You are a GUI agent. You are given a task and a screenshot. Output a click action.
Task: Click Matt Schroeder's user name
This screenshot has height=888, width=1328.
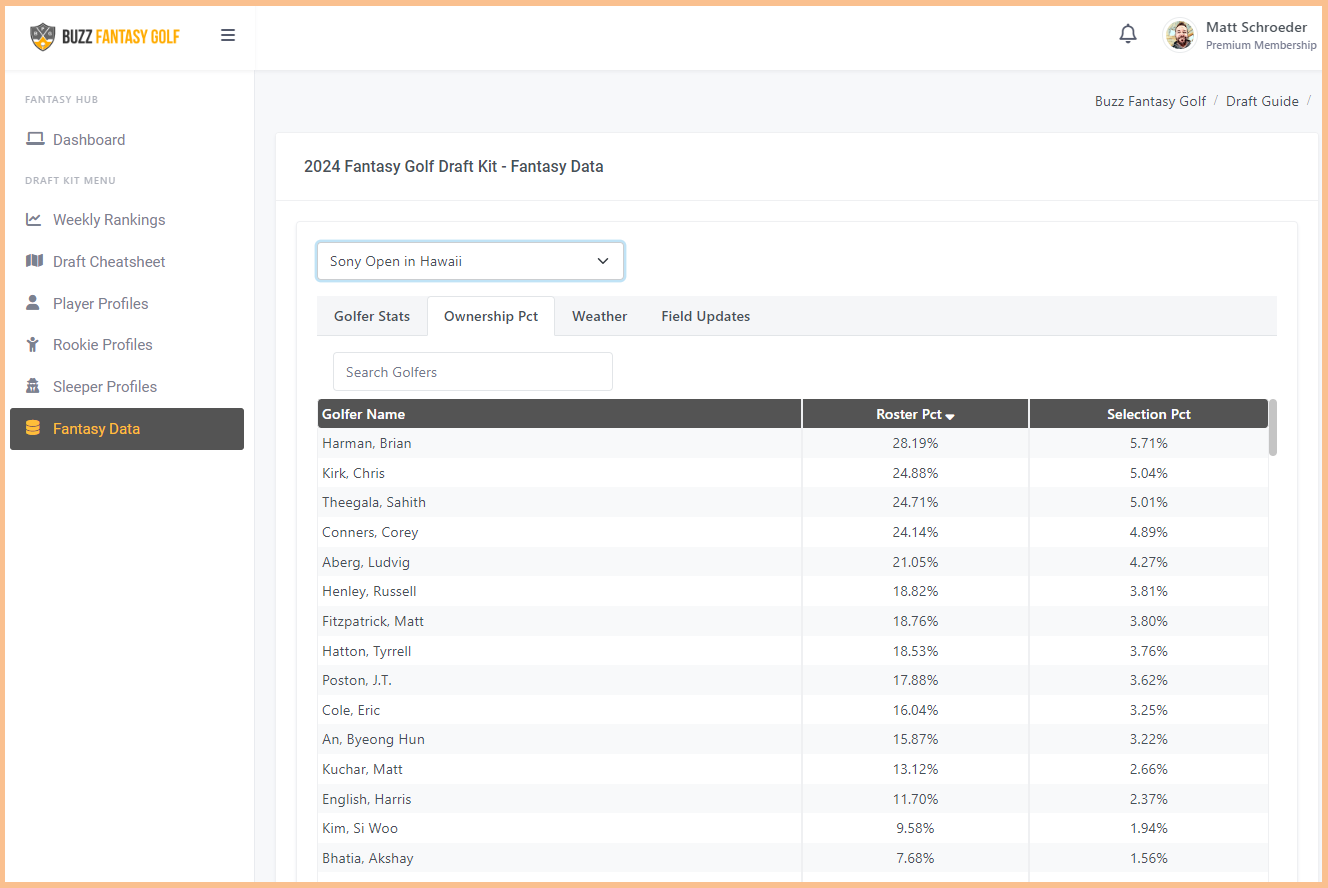pyautogui.click(x=1256, y=27)
